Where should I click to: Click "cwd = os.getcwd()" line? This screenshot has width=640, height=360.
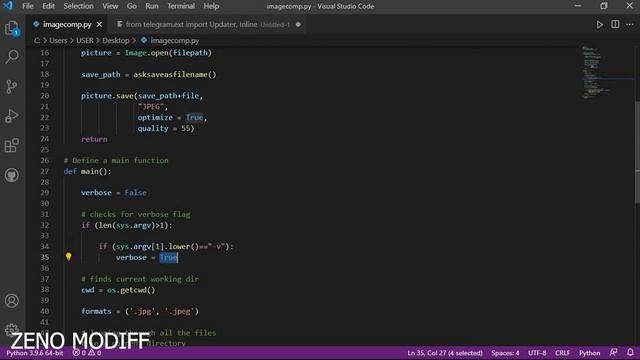(x=118, y=290)
